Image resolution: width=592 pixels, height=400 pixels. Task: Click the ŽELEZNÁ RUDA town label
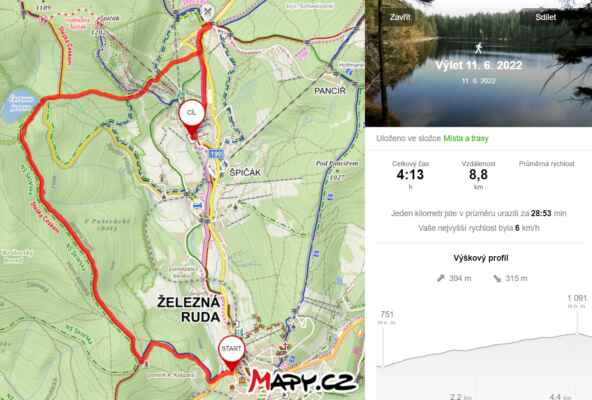[188, 309]
